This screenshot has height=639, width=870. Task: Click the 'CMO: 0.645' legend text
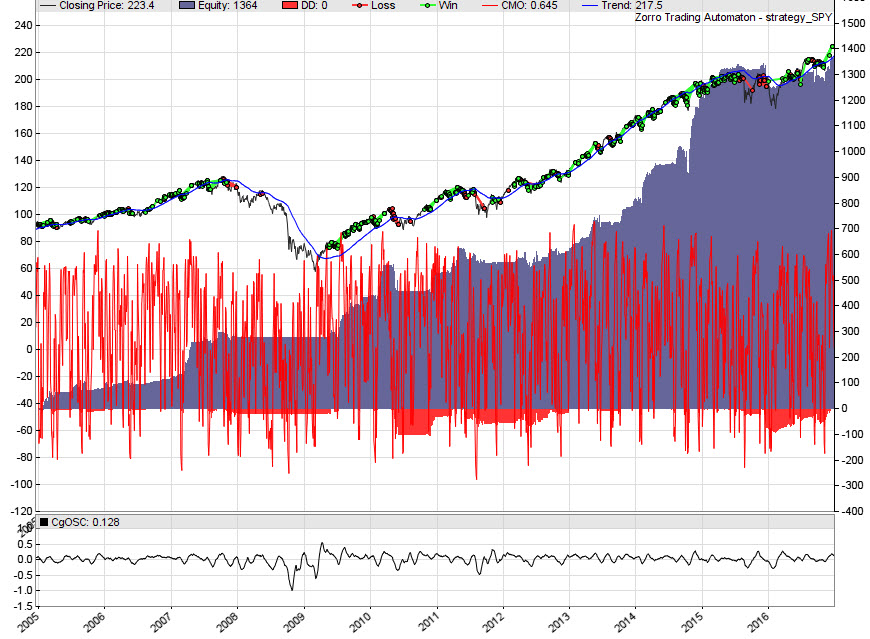536,5
